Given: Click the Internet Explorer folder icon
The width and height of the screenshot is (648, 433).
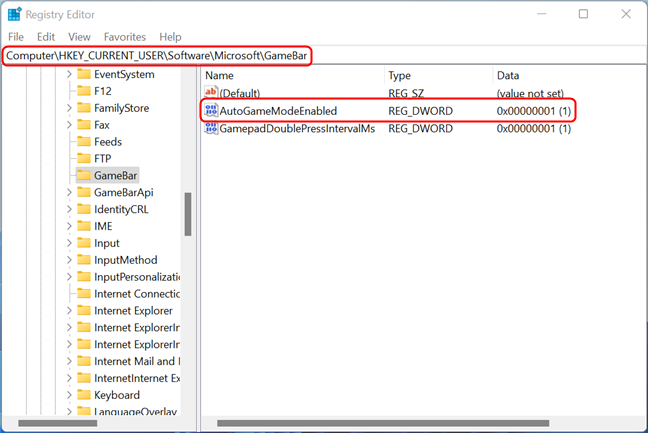Looking at the screenshot, I should (x=84, y=311).
